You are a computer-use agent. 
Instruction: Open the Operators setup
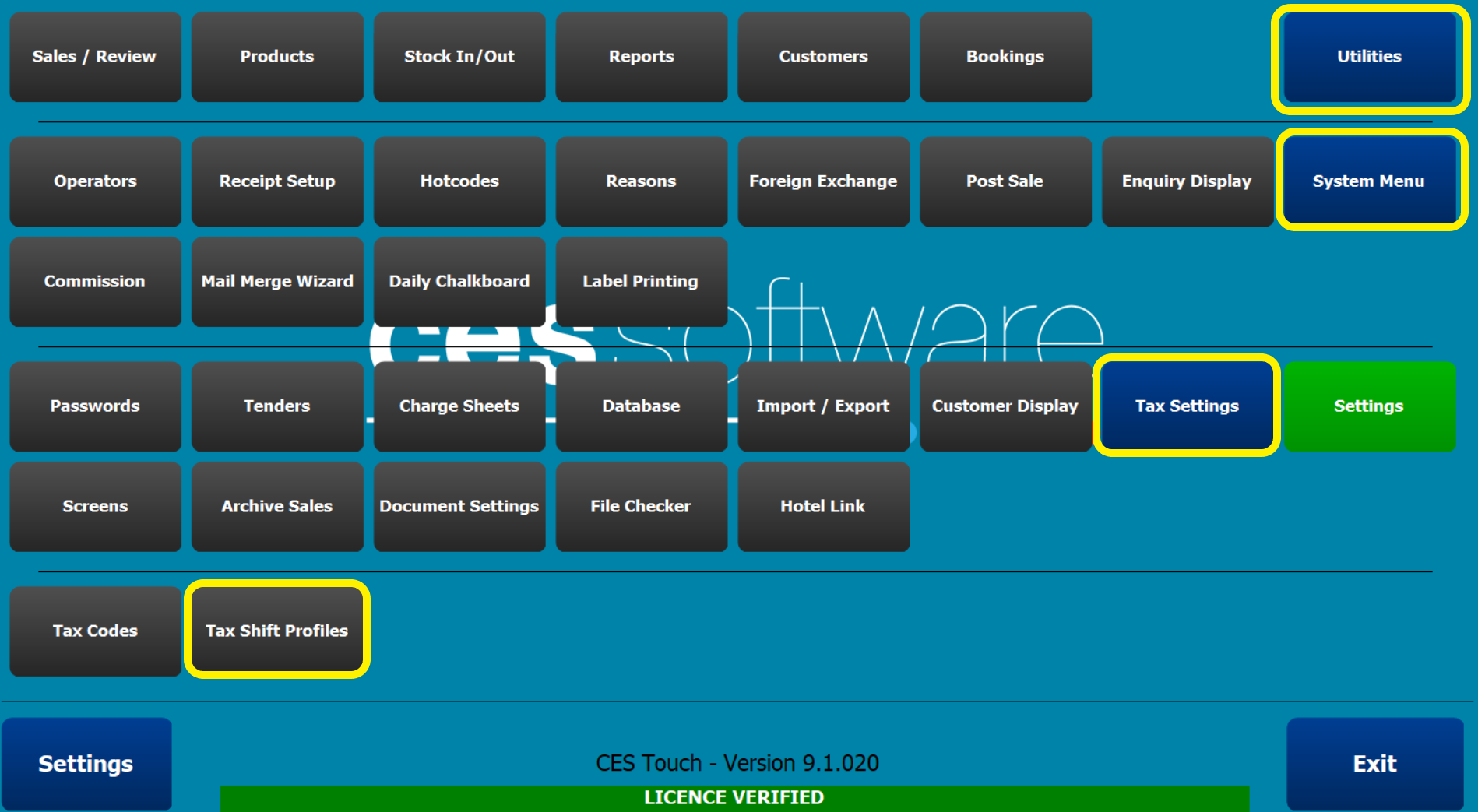point(95,181)
